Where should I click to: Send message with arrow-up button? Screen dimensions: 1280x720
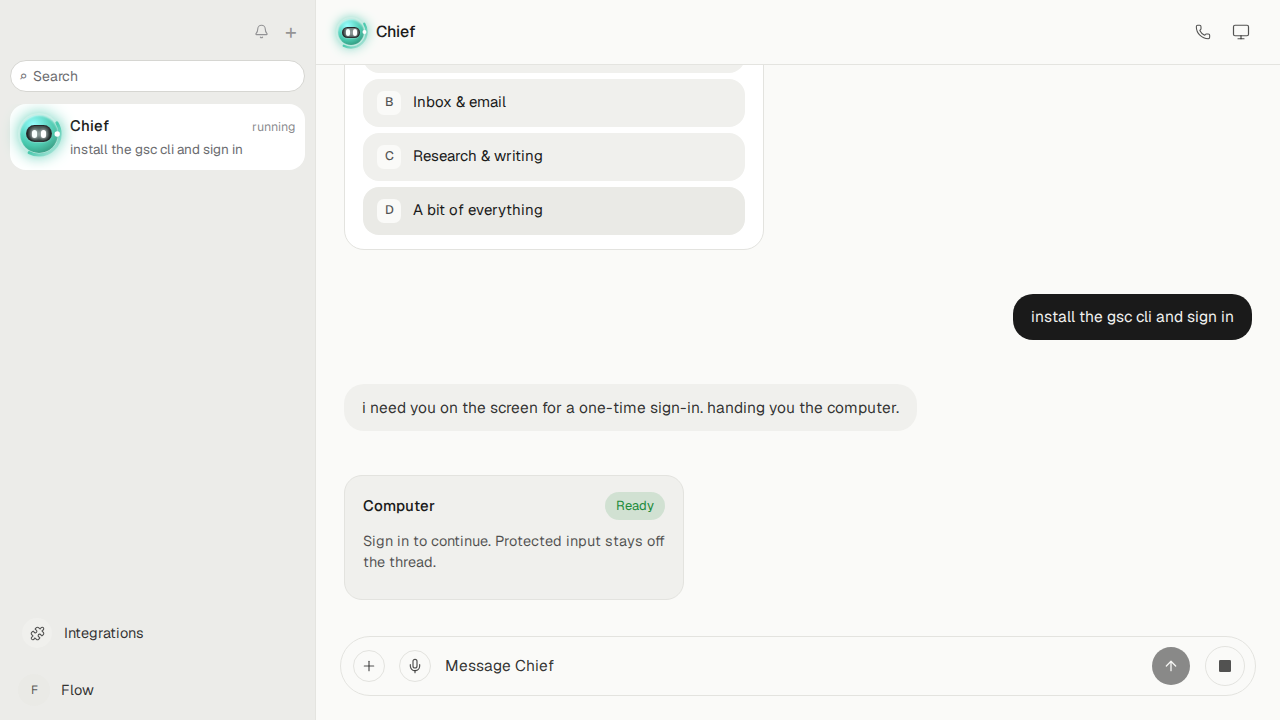1171,666
